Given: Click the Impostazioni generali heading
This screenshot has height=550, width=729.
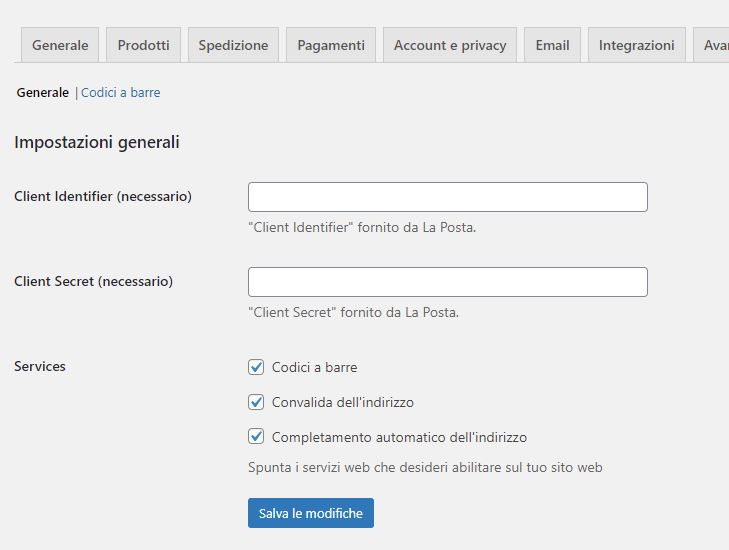Looking at the screenshot, I should (97, 143).
